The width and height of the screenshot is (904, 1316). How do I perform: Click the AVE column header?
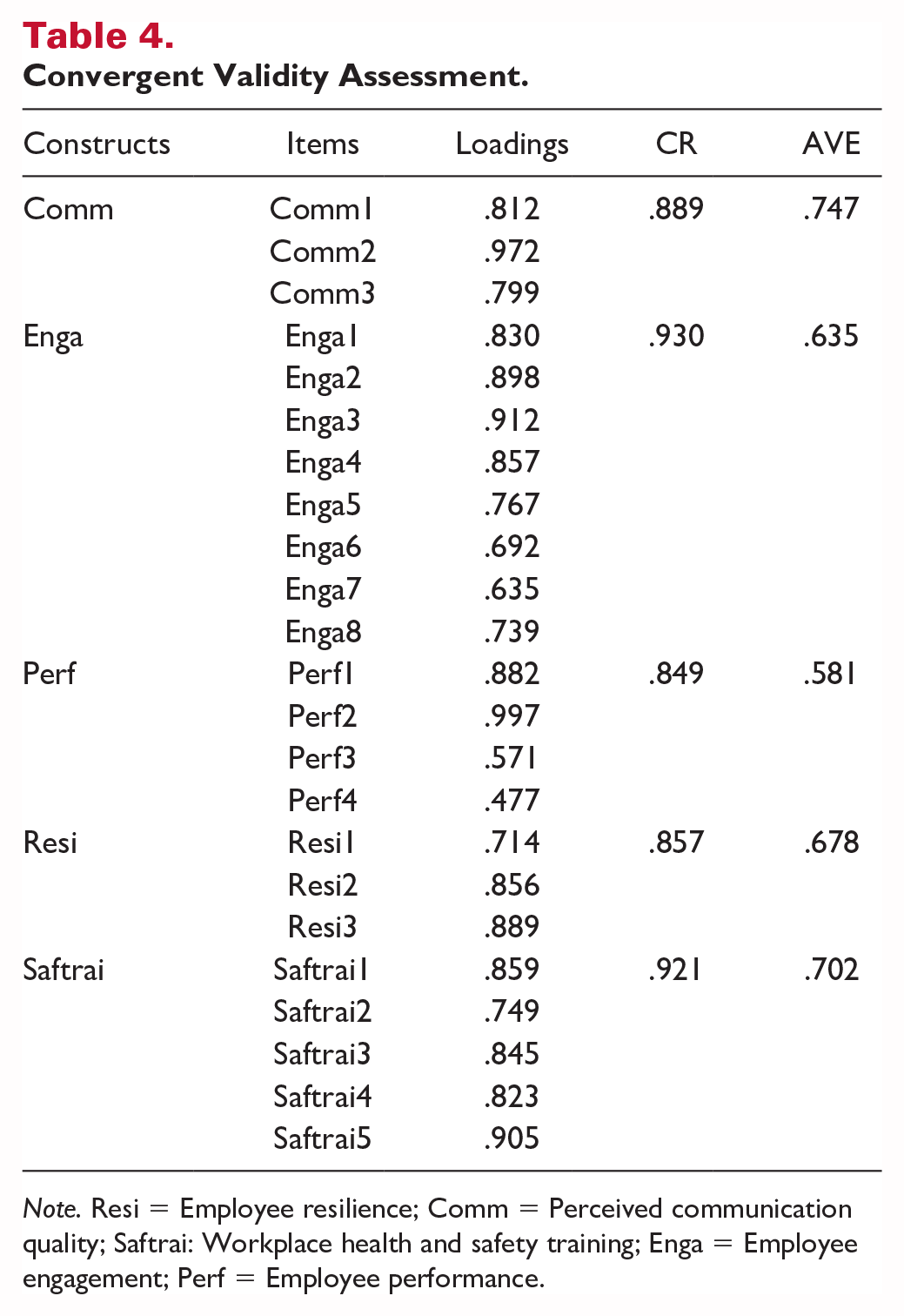831,144
